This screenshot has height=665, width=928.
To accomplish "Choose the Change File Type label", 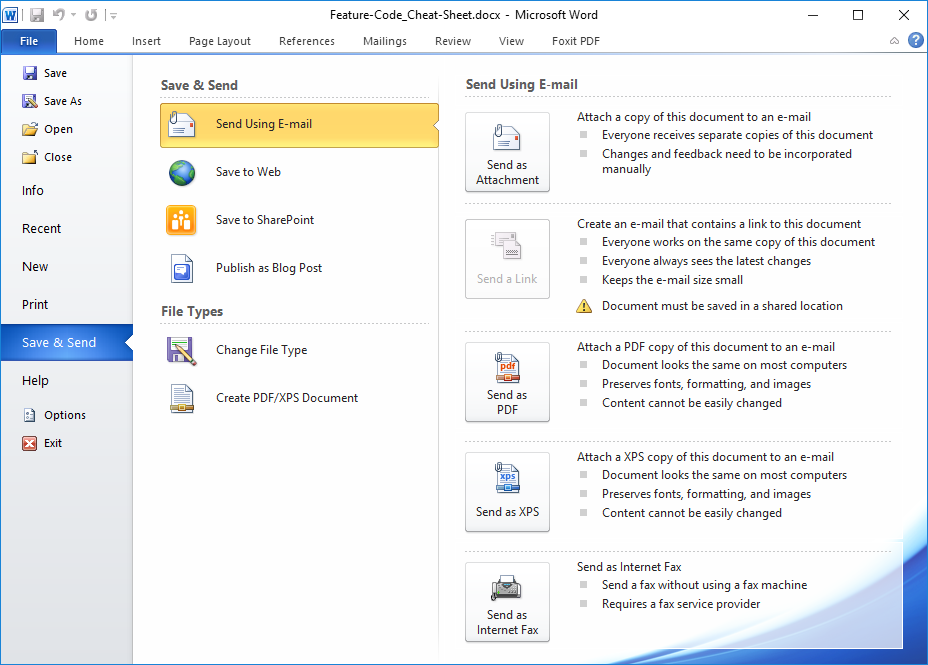I will 261,350.
